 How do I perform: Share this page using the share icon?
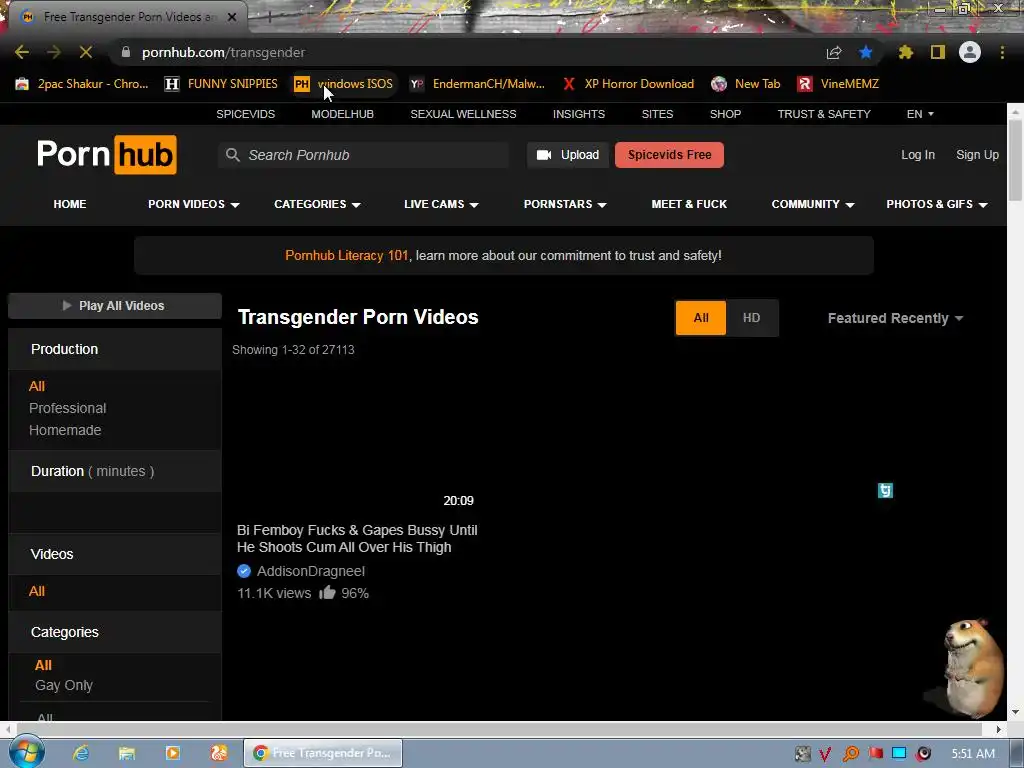coord(834,52)
